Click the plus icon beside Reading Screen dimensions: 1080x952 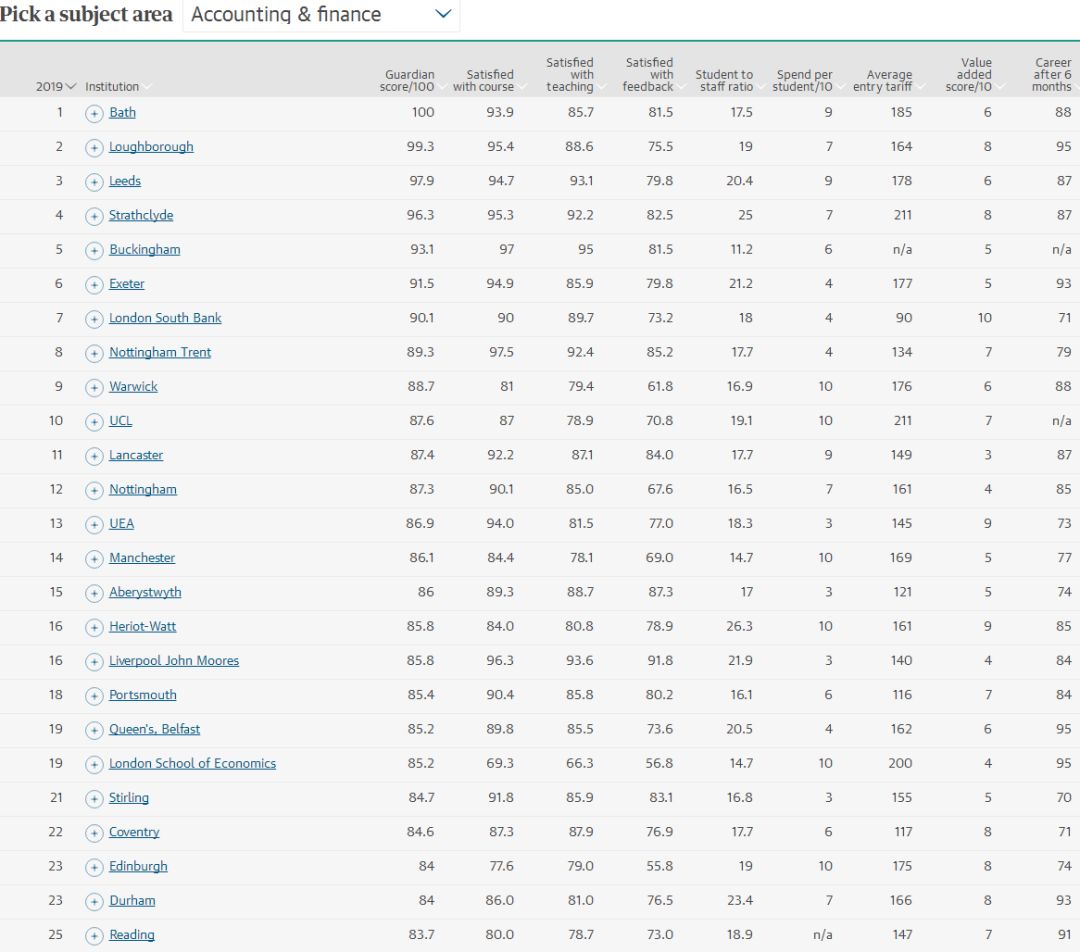pyautogui.click(x=94, y=936)
